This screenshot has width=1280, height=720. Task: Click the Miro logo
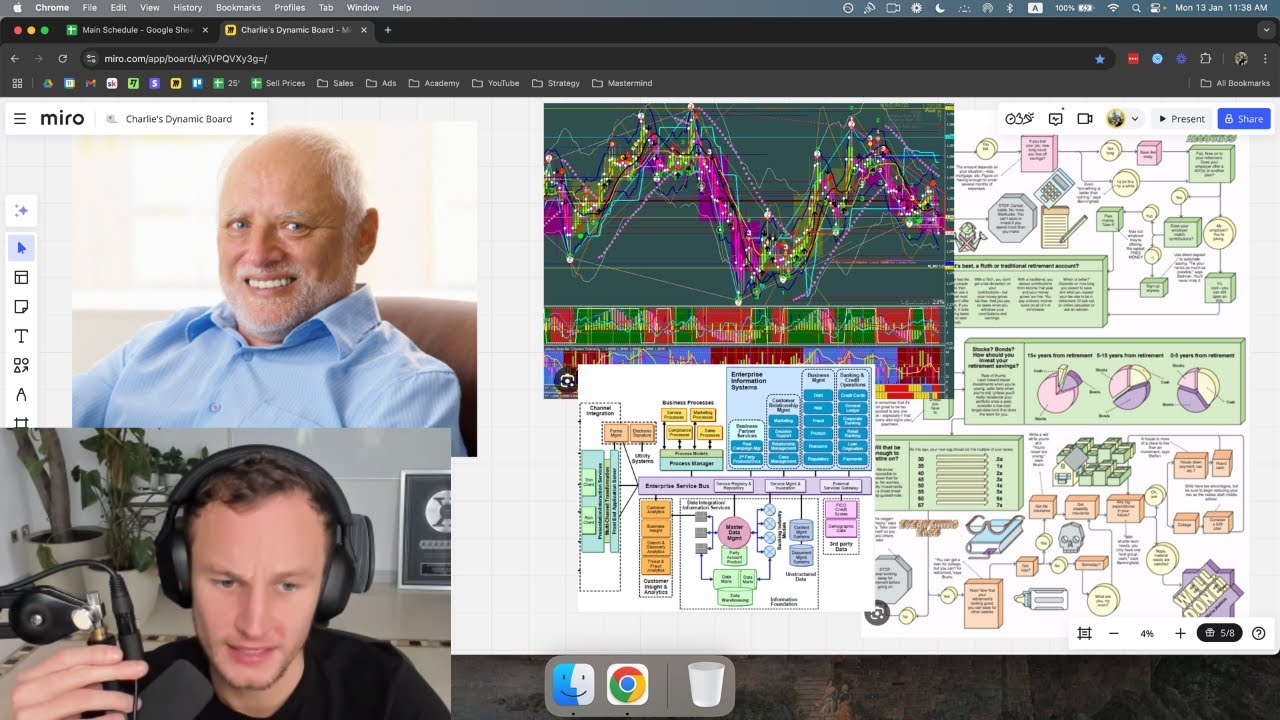62,119
